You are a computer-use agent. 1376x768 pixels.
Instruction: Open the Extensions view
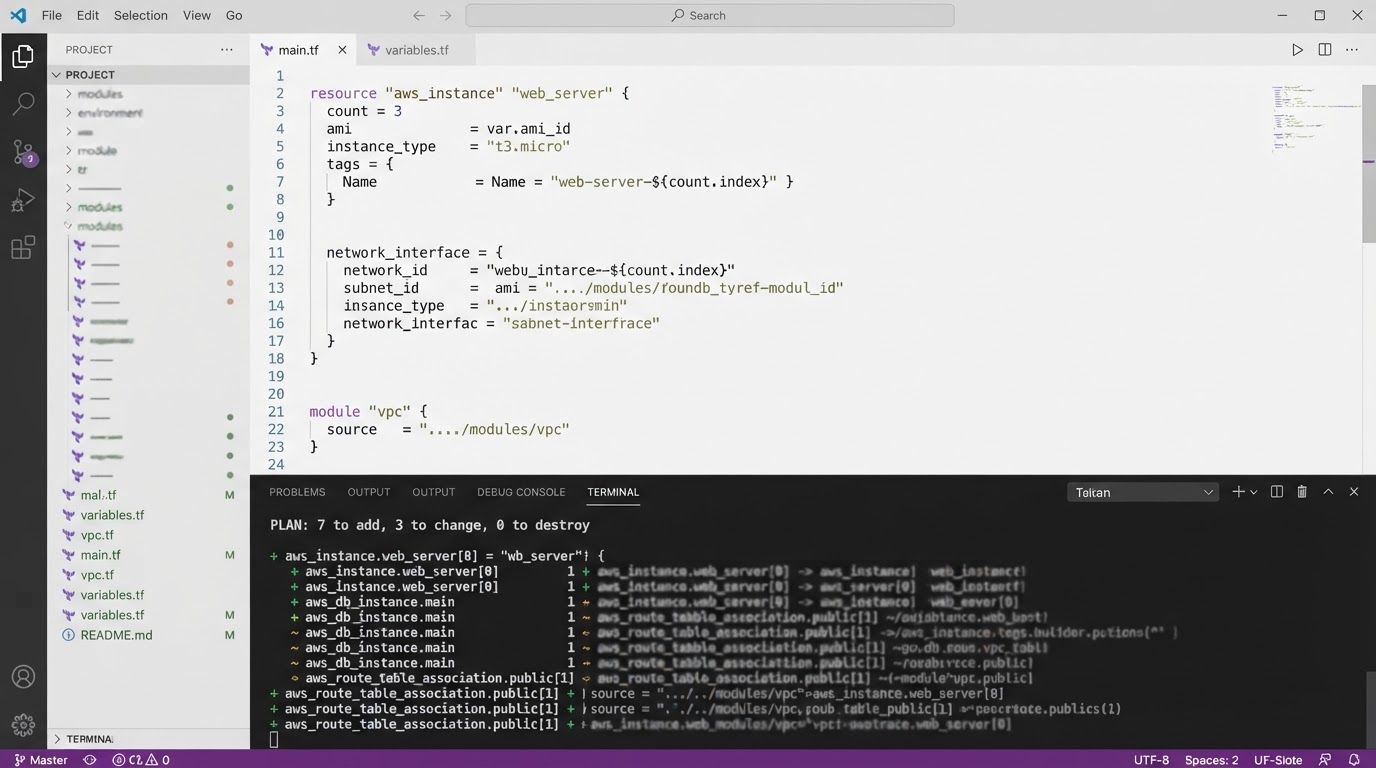point(23,248)
